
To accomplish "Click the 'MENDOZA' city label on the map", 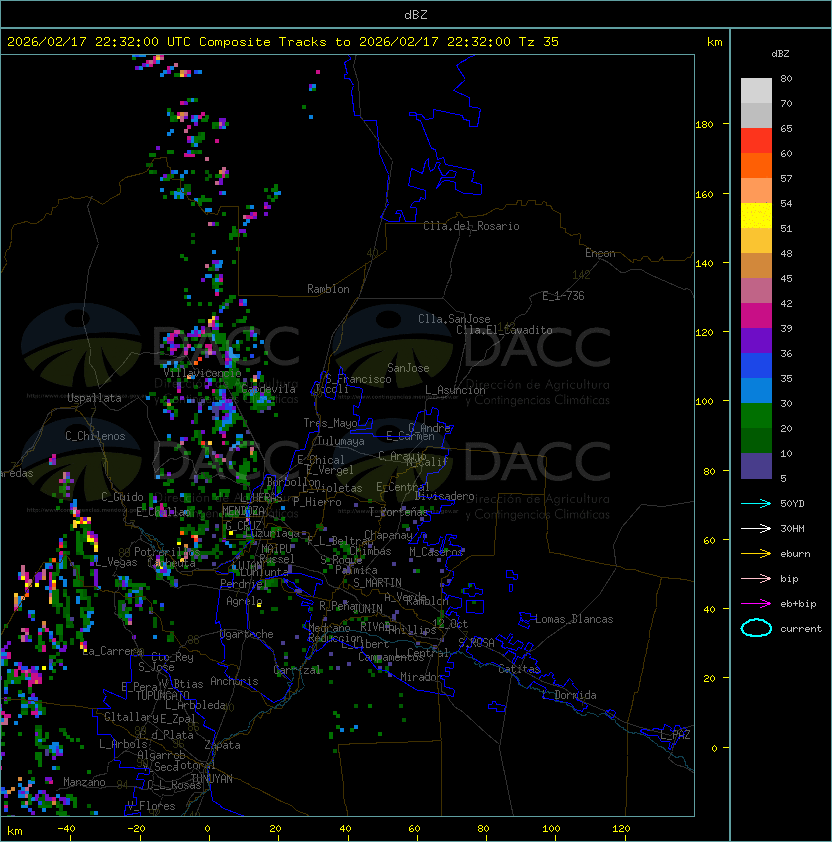I will coord(243,510).
